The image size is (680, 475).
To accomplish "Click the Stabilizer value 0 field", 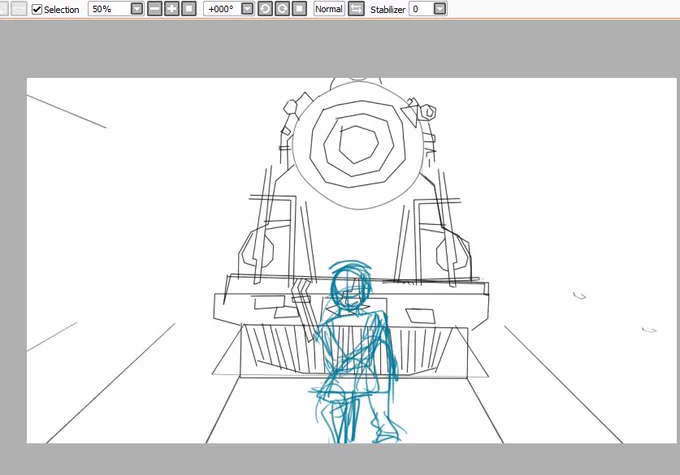I will click(421, 9).
